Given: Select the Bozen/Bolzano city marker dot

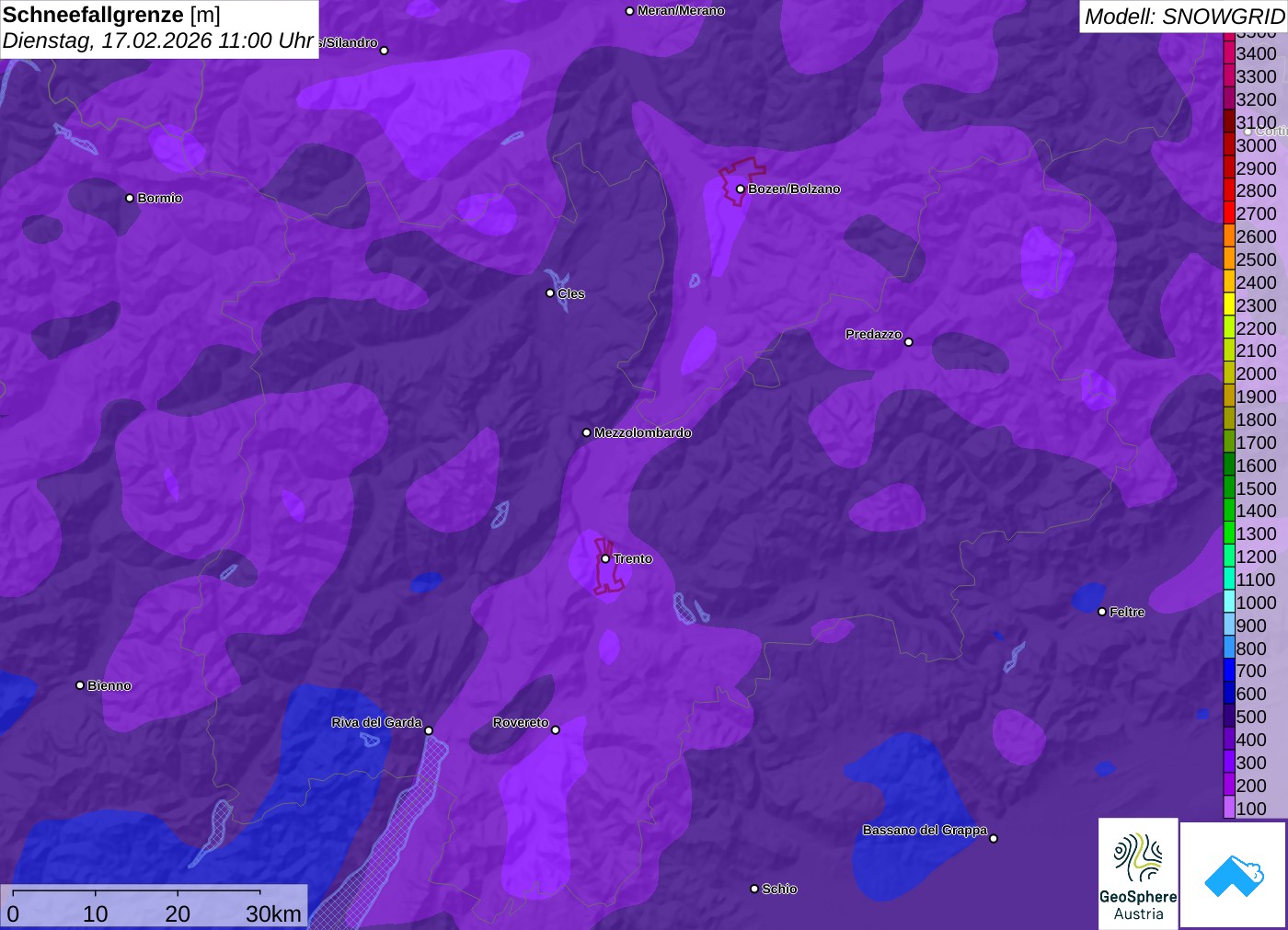Looking at the screenshot, I should tap(740, 189).
